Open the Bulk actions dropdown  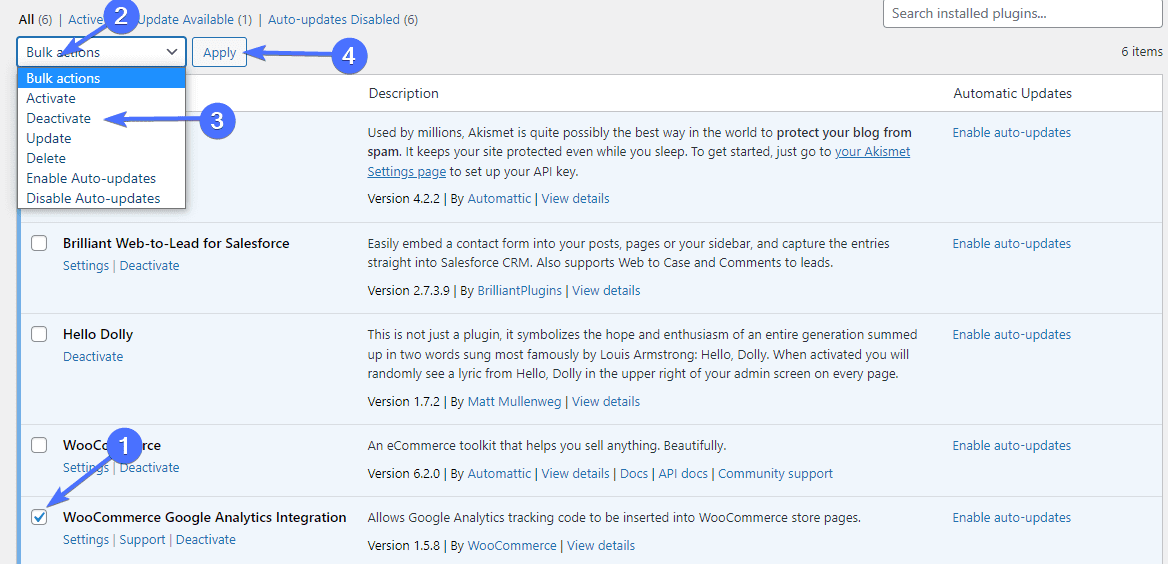101,52
